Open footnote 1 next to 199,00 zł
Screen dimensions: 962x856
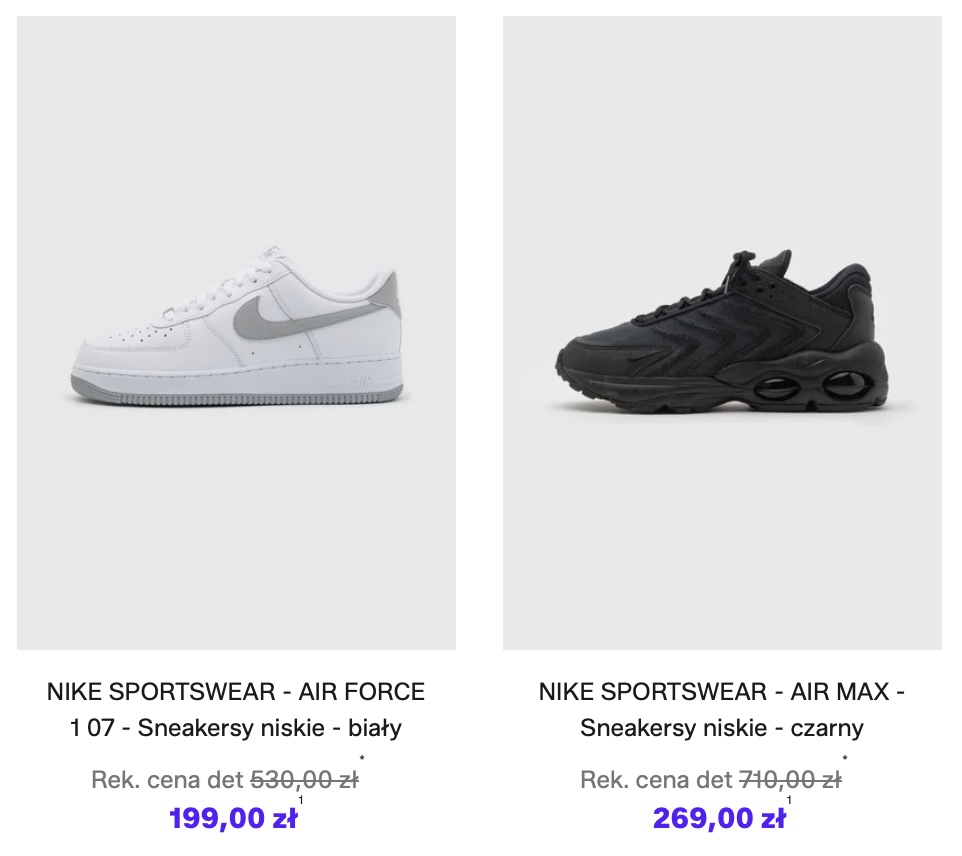(x=301, y=801)
